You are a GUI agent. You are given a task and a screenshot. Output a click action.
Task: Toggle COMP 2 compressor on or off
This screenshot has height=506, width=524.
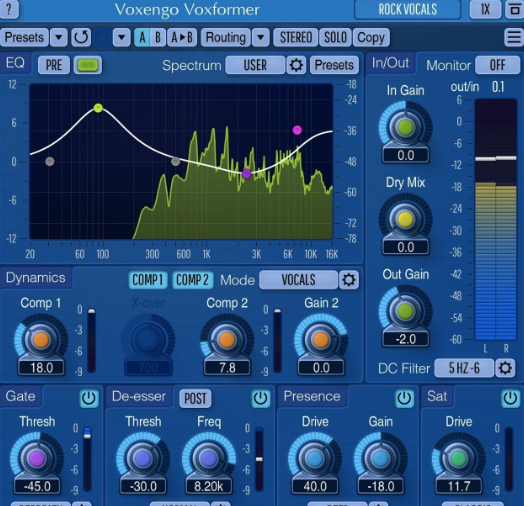tap(192, 280)
